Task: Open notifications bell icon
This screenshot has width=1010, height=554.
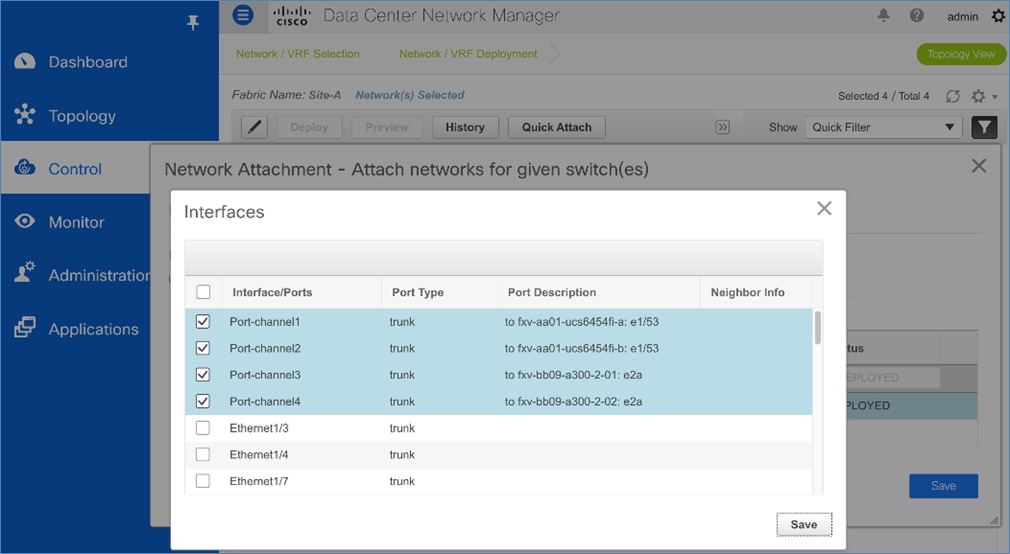Action: 883,15
